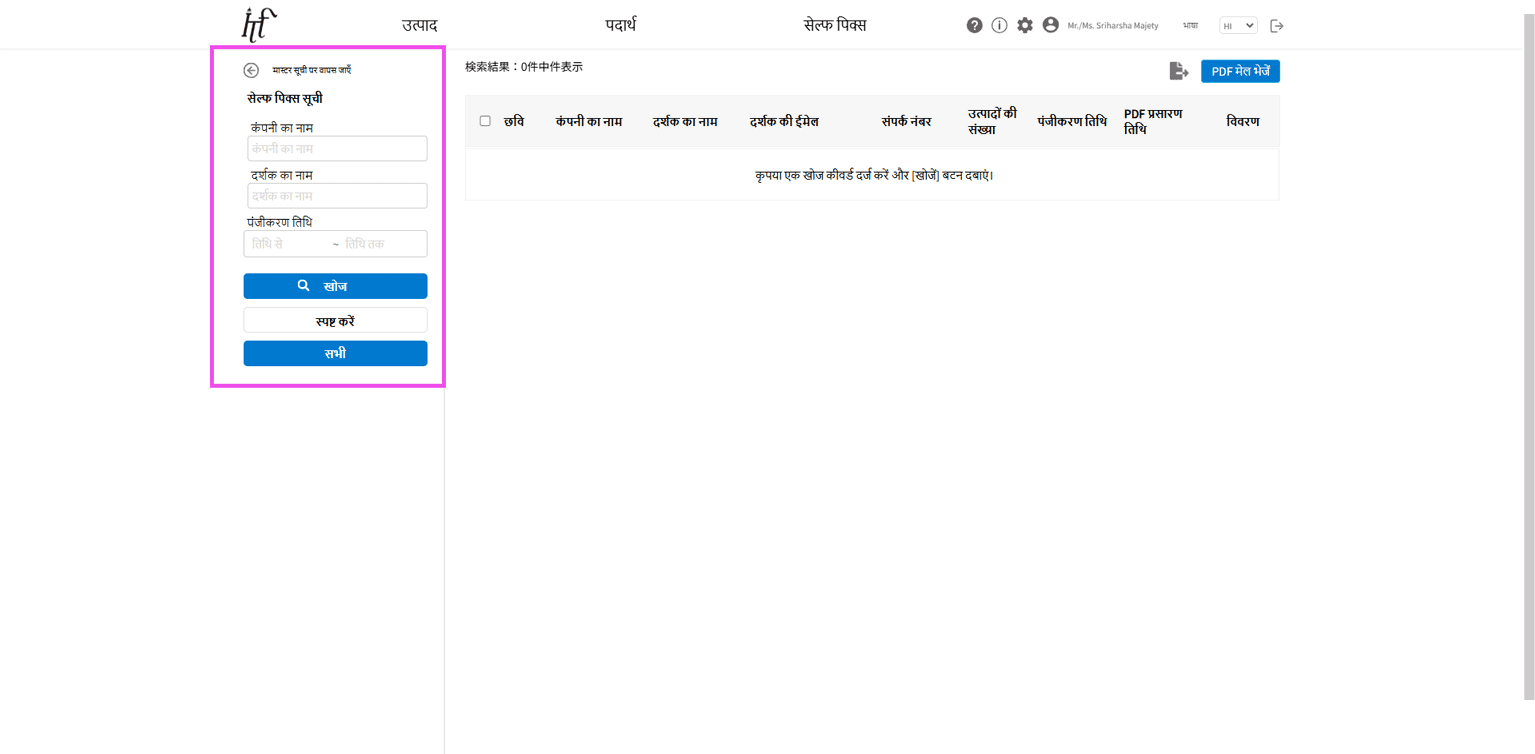Open settings gear icon
1535x754 pixels.
click(1025, 25)
